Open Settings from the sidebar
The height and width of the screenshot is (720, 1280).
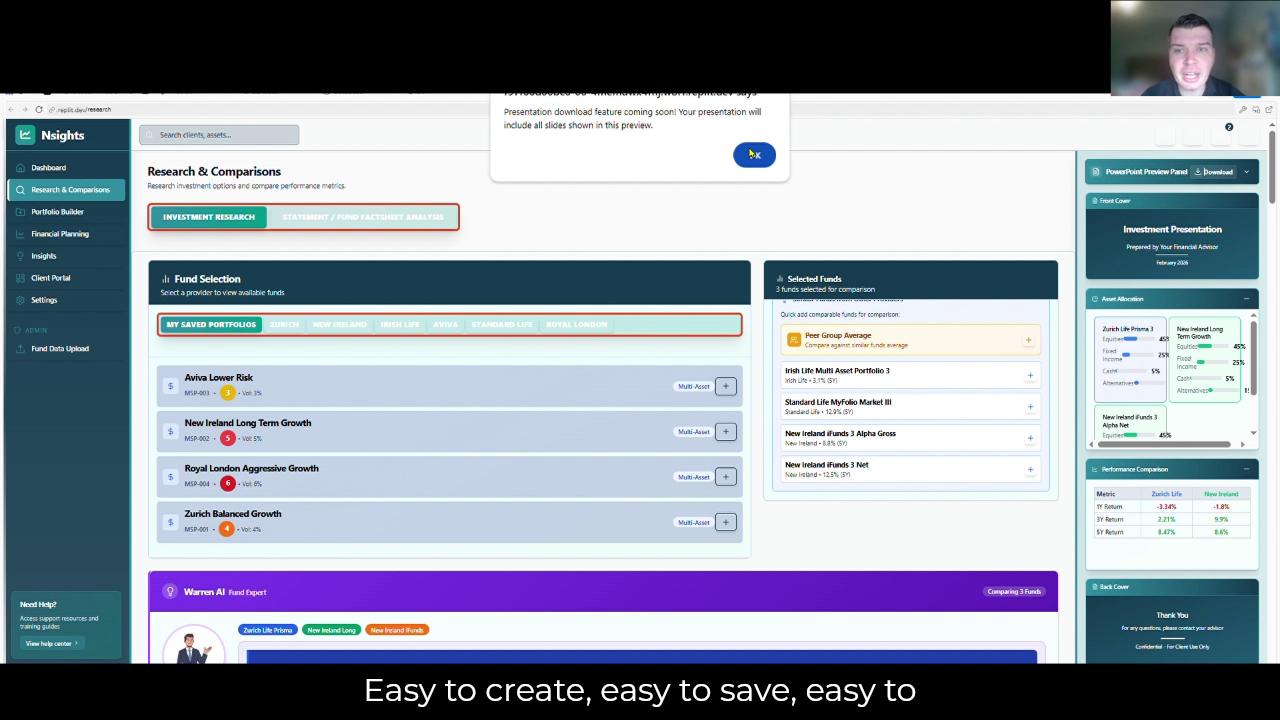44,300
